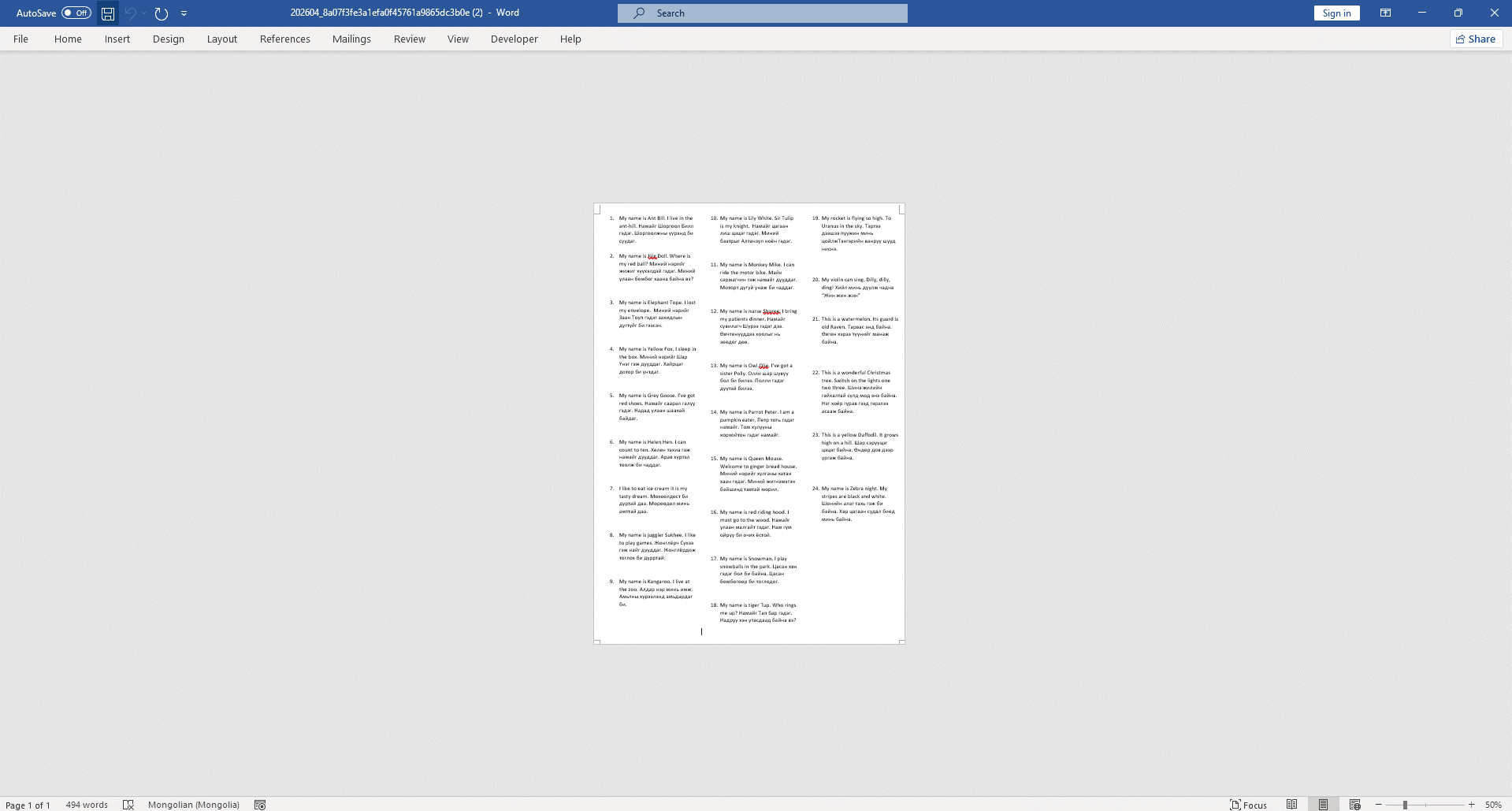The image size is (1512, 811).
Task: Click the zoom in plus icon
Action: click(1471, 805)
